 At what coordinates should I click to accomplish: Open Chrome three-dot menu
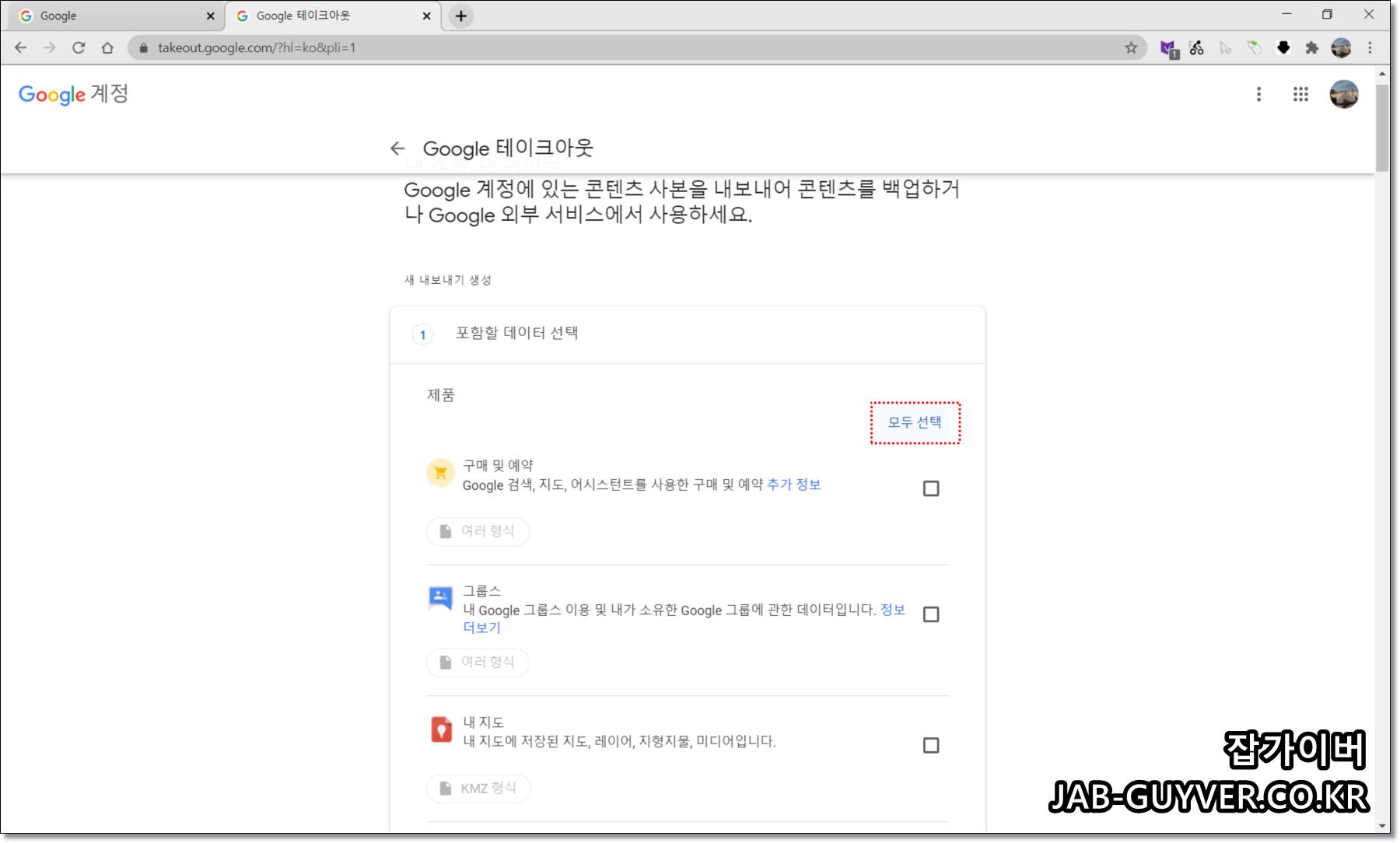click(1370, 47)
